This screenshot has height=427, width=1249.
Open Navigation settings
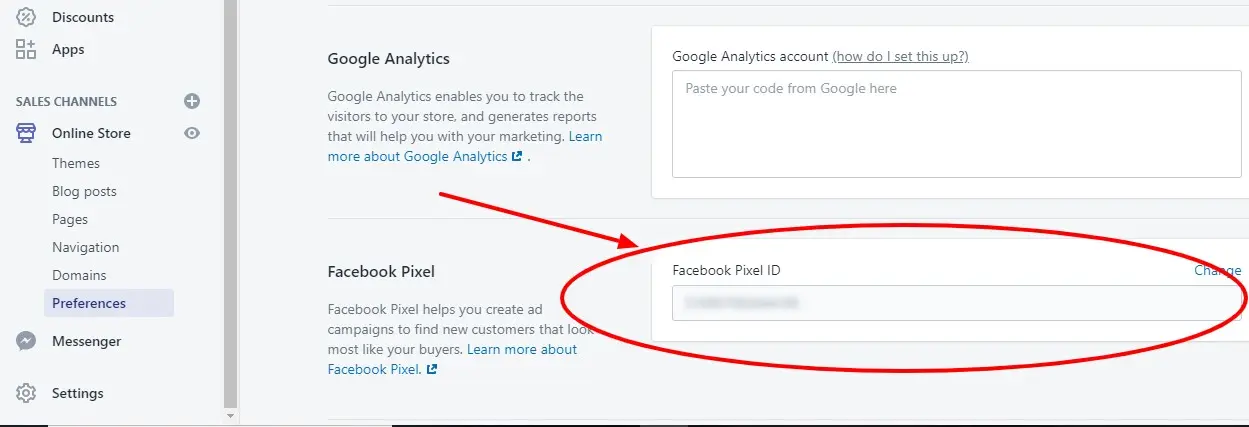[x=85, y=247]
